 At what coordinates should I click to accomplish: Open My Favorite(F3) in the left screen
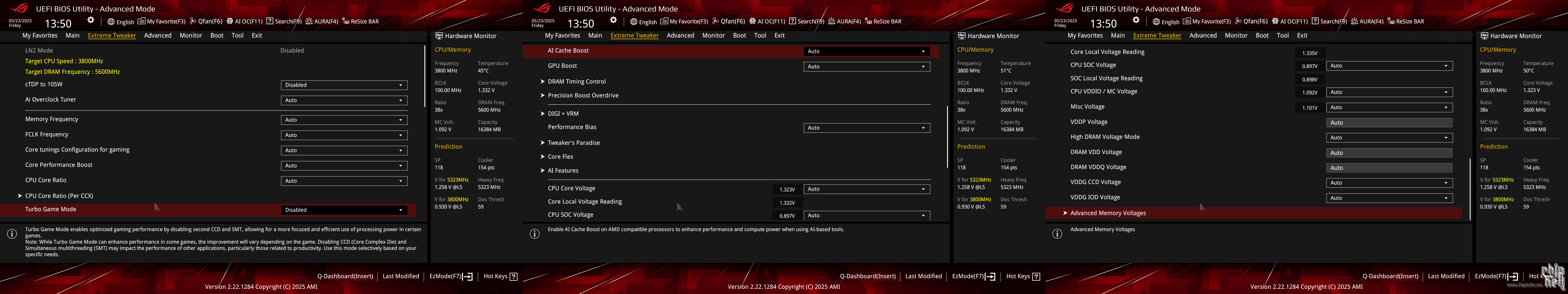pos(161,21)
